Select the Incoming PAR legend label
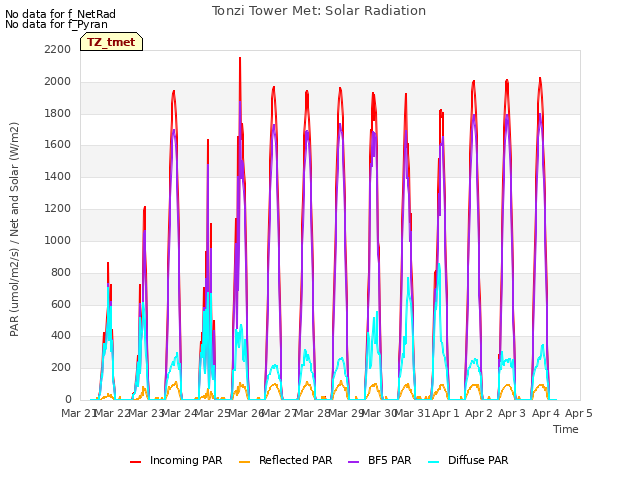 [x=186, y=460]
